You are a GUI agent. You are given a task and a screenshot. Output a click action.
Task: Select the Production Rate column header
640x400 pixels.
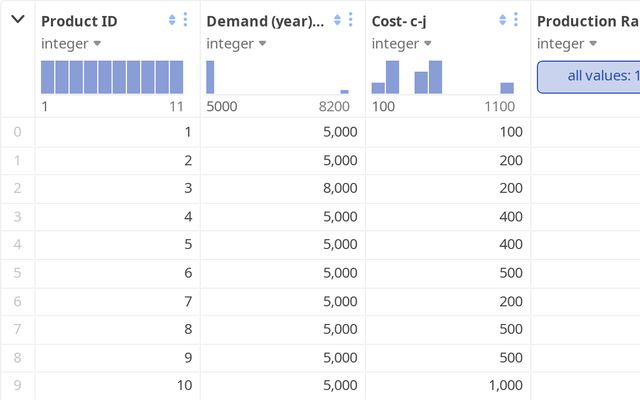588,21
